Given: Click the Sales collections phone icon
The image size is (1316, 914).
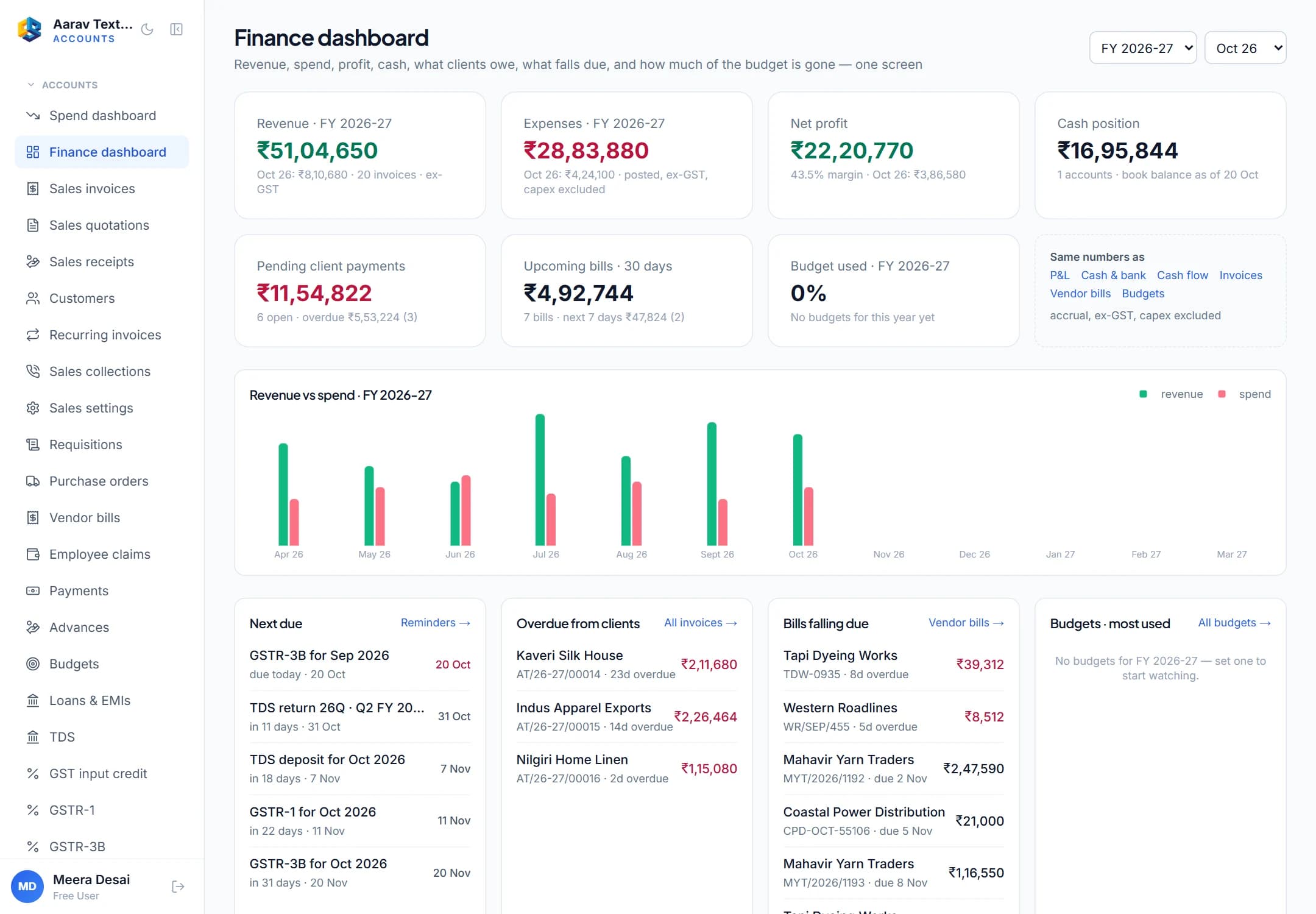Looking at the screenshot, I should click(33, 372).
